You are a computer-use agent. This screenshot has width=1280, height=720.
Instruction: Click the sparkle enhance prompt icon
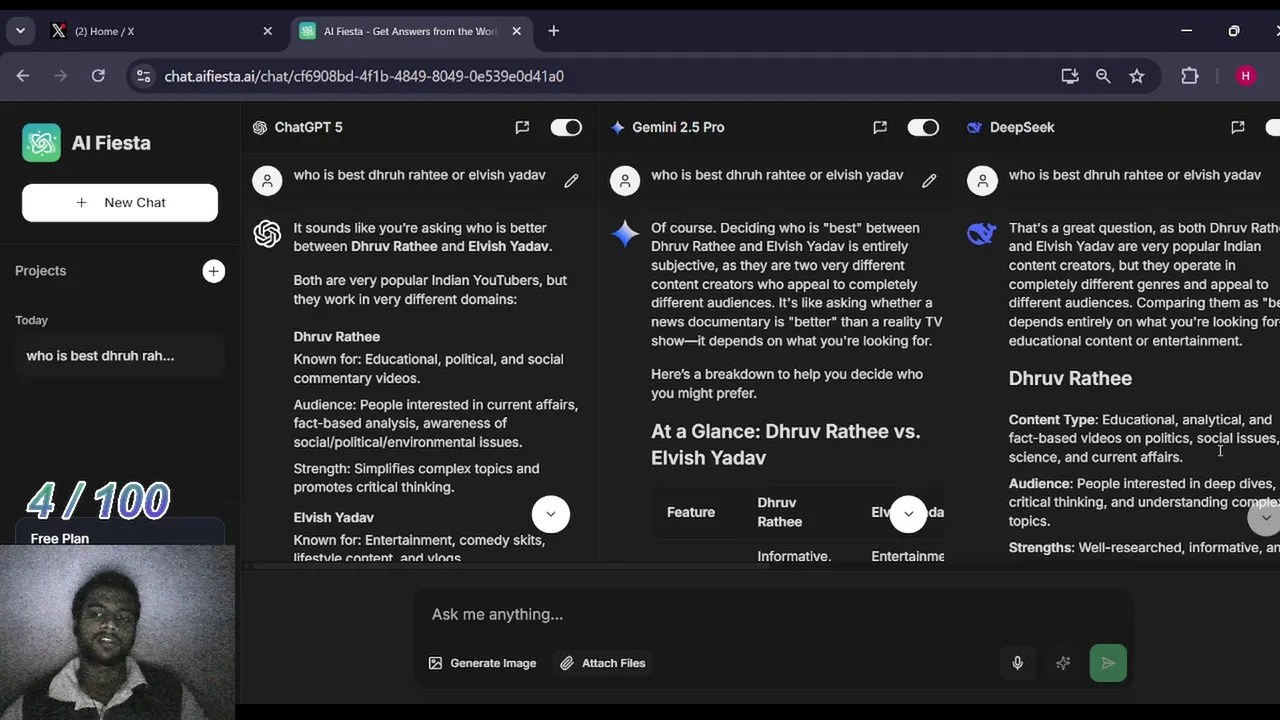click(1063, 663)
